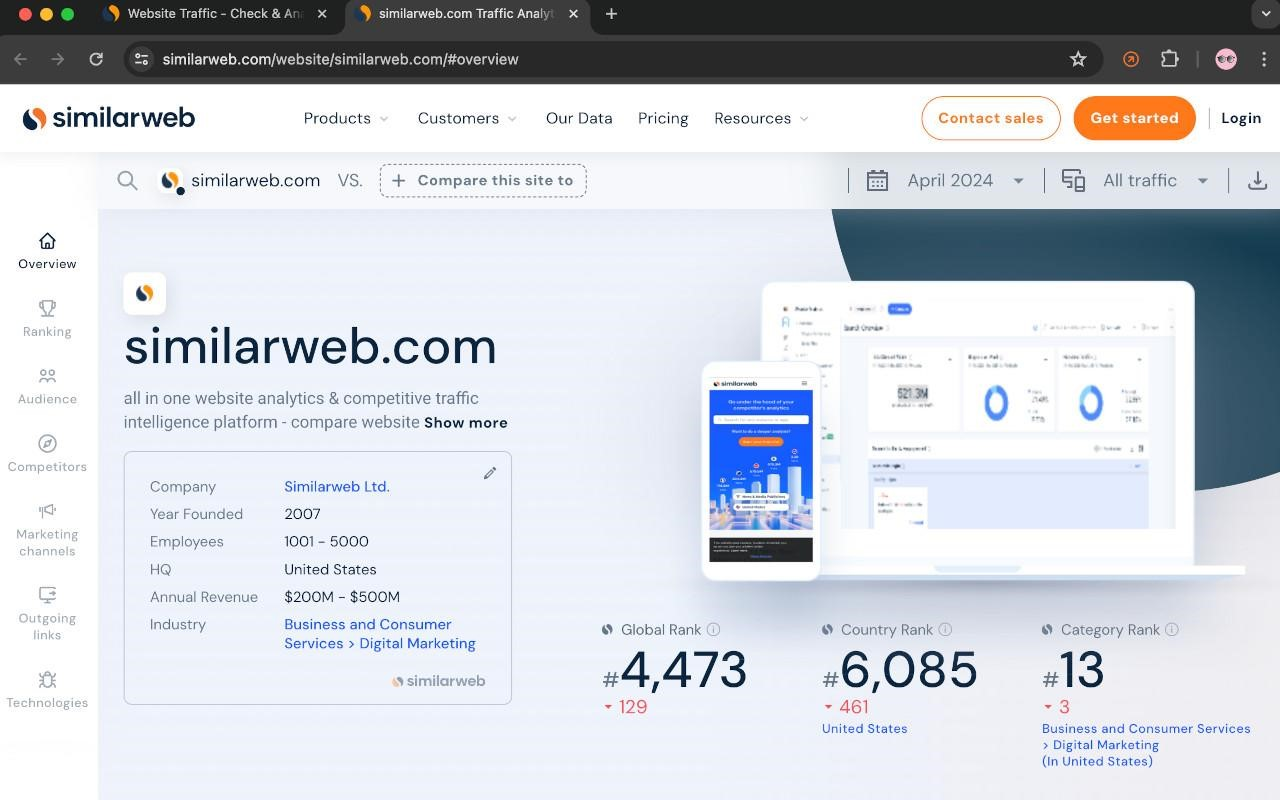1280x800 pixels.
Task: Open the All traffic dropdown
Action: [x=1156, y=181]
